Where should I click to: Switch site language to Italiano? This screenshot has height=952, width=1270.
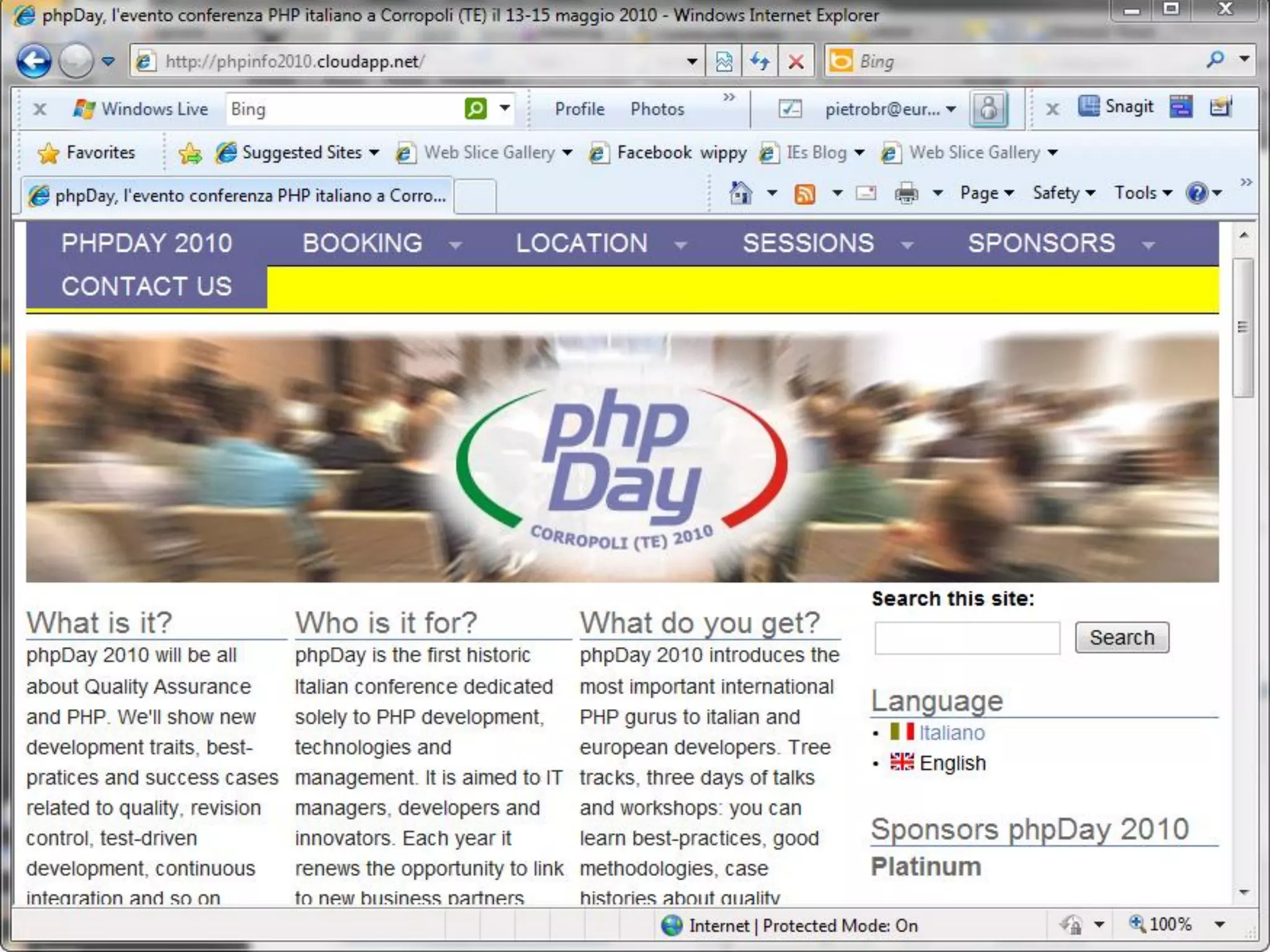point(951,733)
